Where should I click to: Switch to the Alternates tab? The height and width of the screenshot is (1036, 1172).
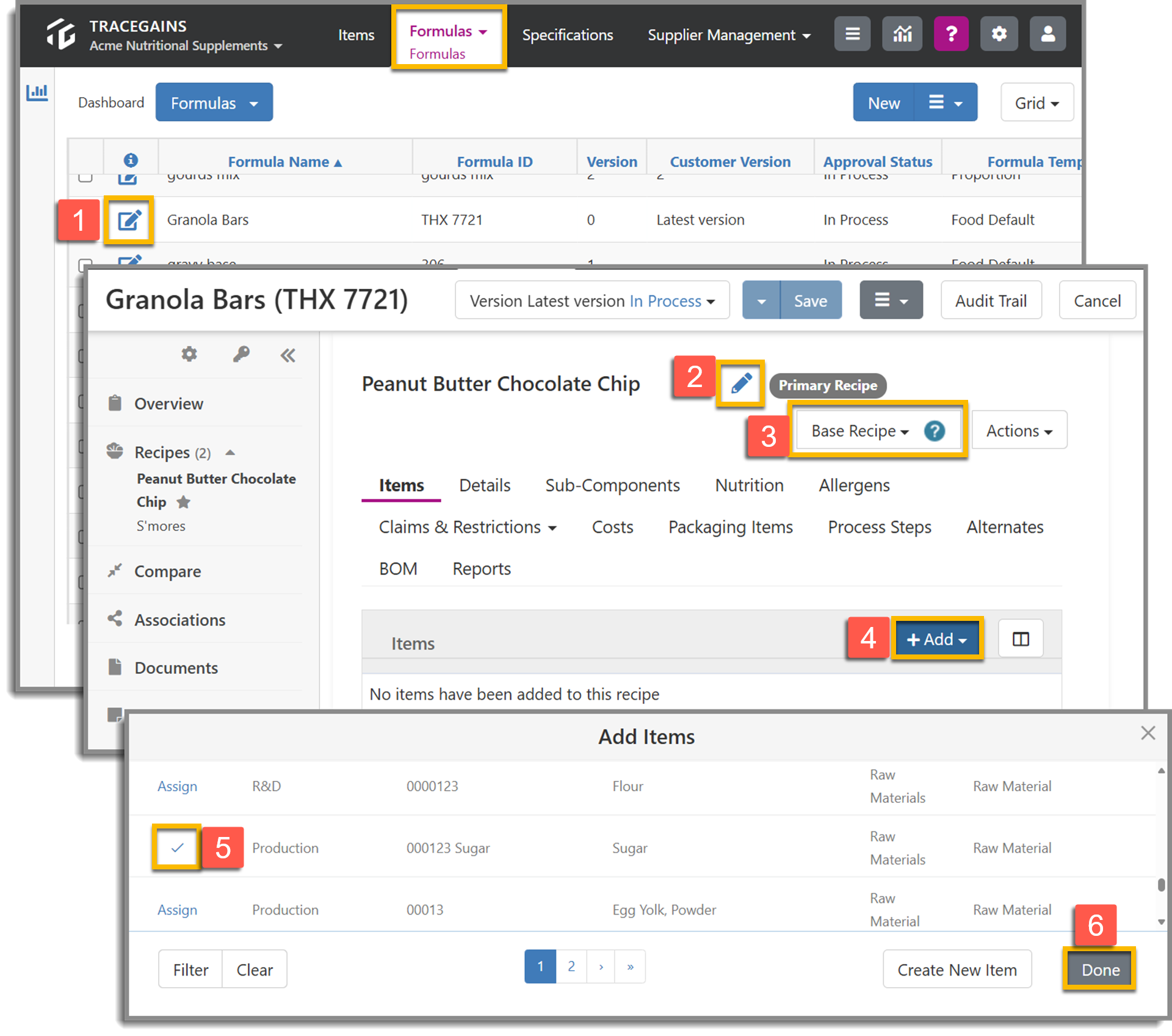(1005, 527)
